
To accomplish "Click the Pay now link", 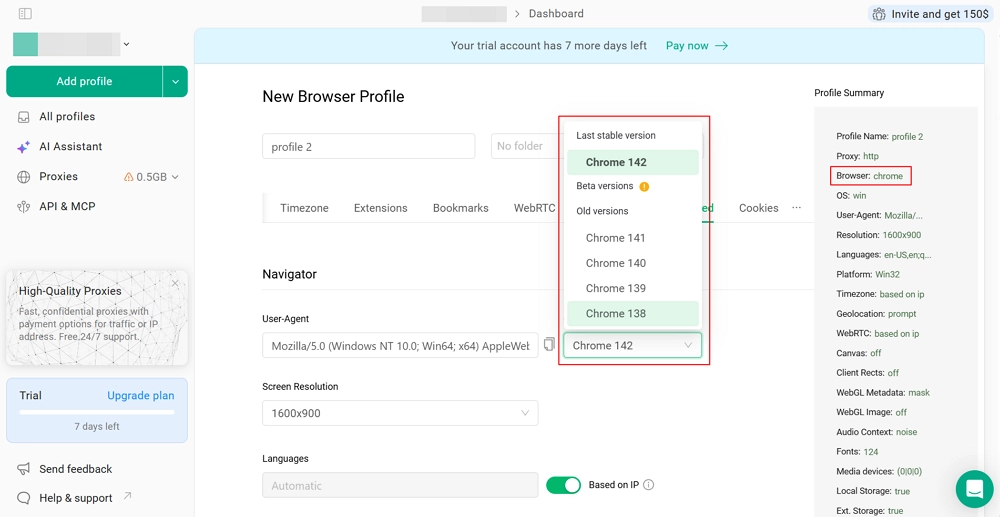I will 697,46.
